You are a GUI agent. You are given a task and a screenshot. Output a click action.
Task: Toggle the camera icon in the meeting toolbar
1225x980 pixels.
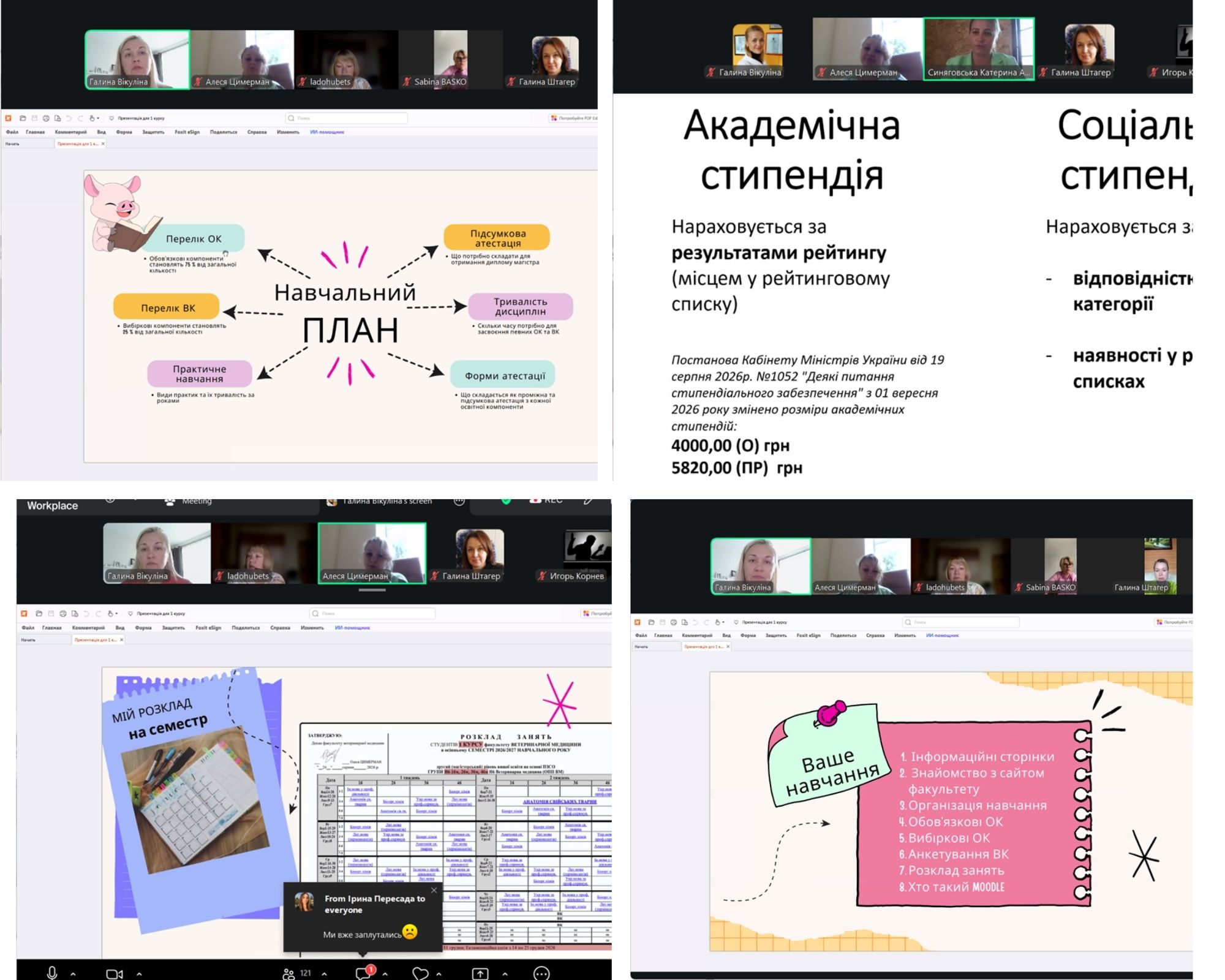pyautogui.click(x=115, y=973)
